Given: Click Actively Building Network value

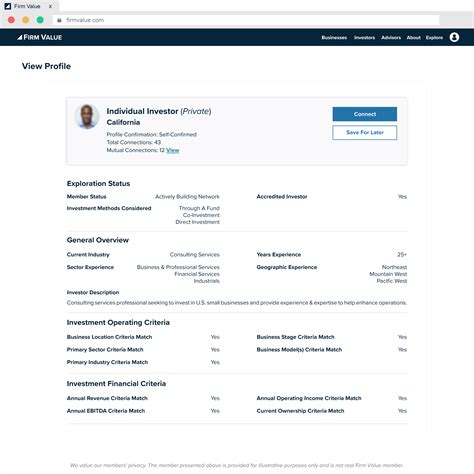Looking at the screenshot, I should pyautogui.click(x=187, y=197).
